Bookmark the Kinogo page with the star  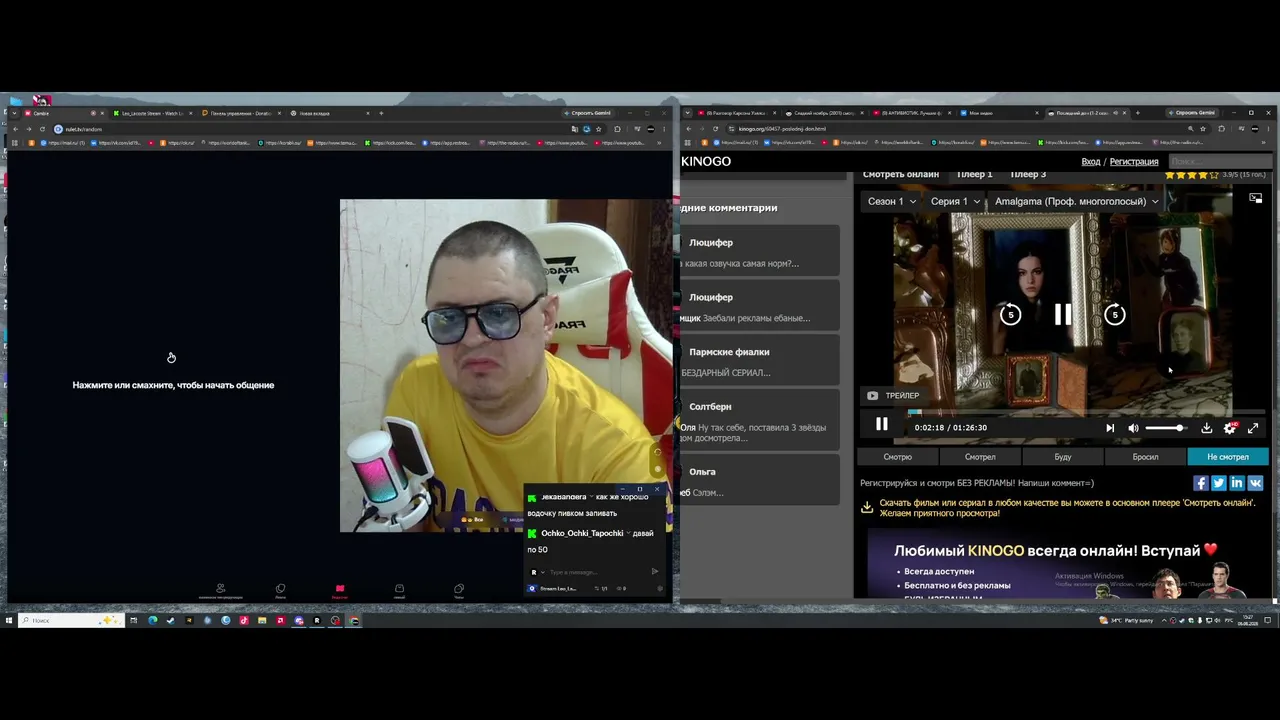point(1205,129)
